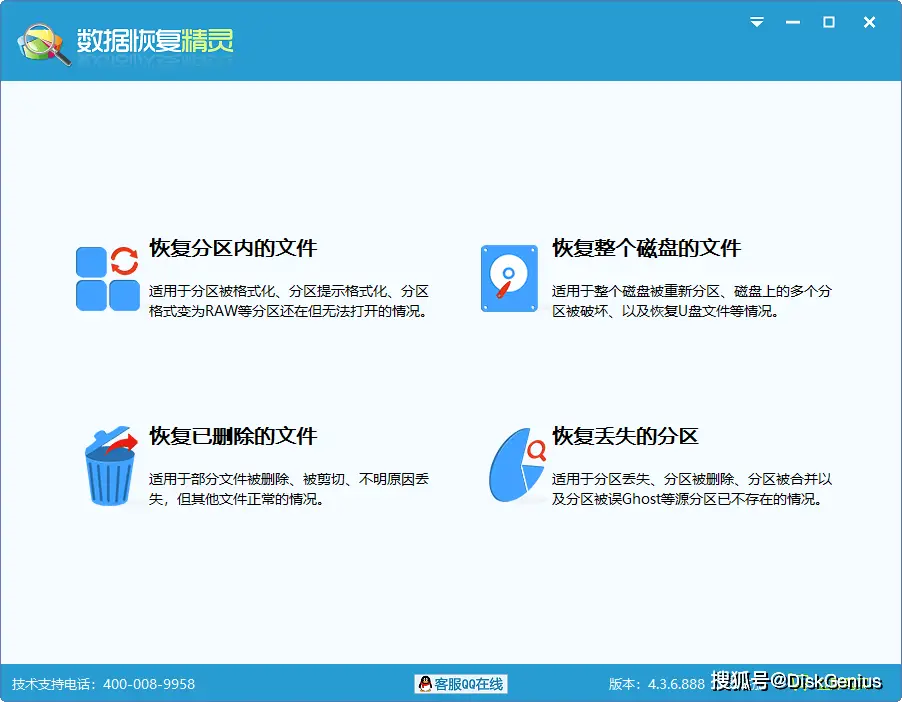Viewport: 902px width, 702px height.
Task: Select the 恢复整个磁盘的文件 recovery mode
Action: pos(644,248)
